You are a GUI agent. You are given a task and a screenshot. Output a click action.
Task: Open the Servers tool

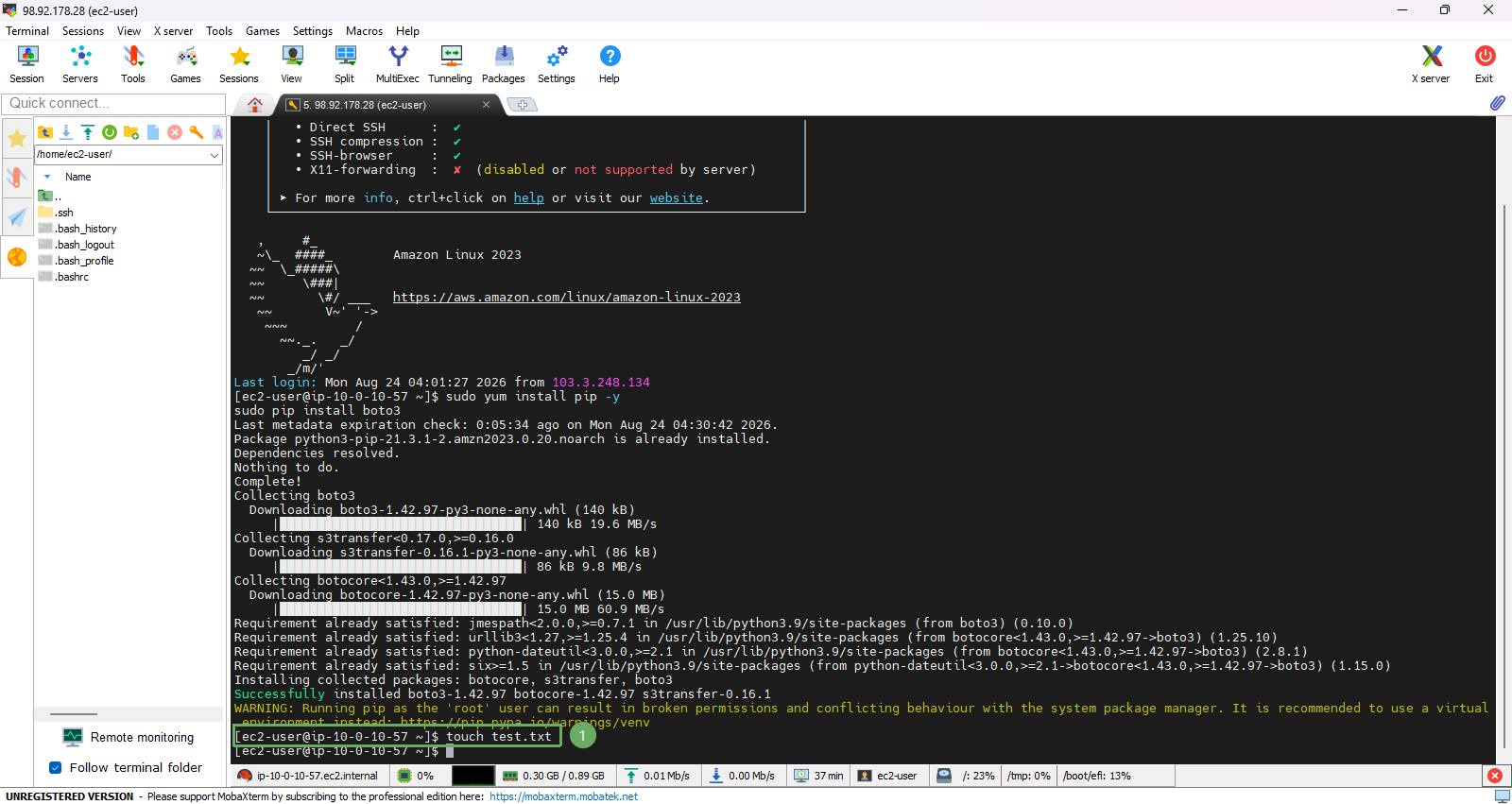click(80, 64)
